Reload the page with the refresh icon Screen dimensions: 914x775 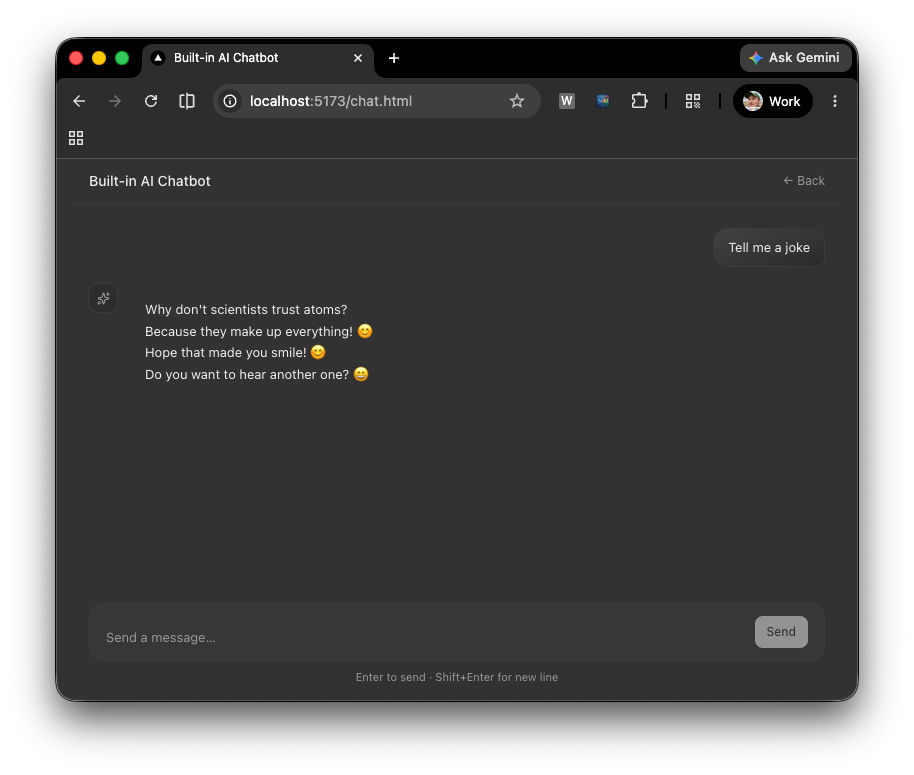tap(151, 101)
